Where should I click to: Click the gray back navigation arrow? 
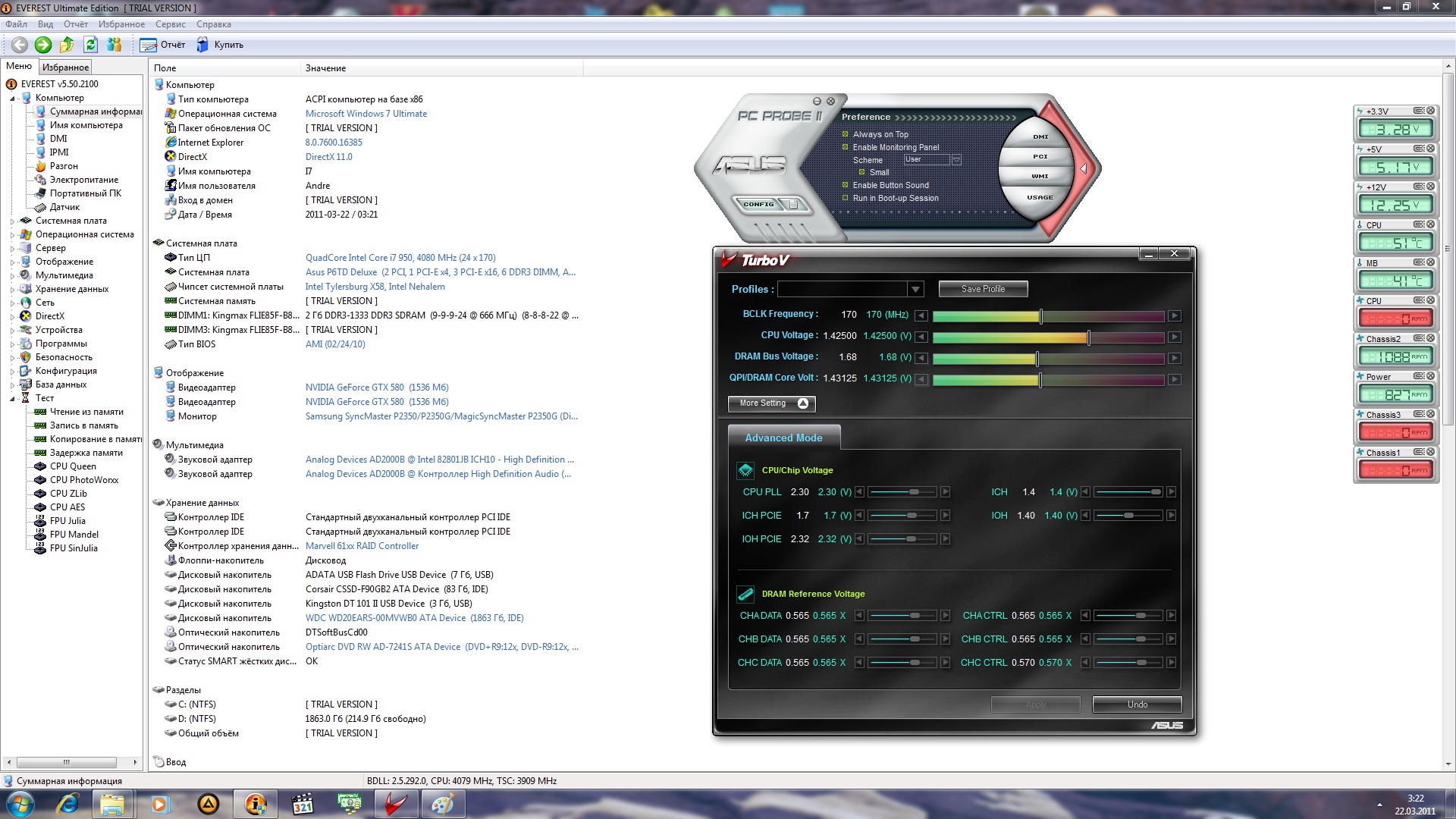20,45
